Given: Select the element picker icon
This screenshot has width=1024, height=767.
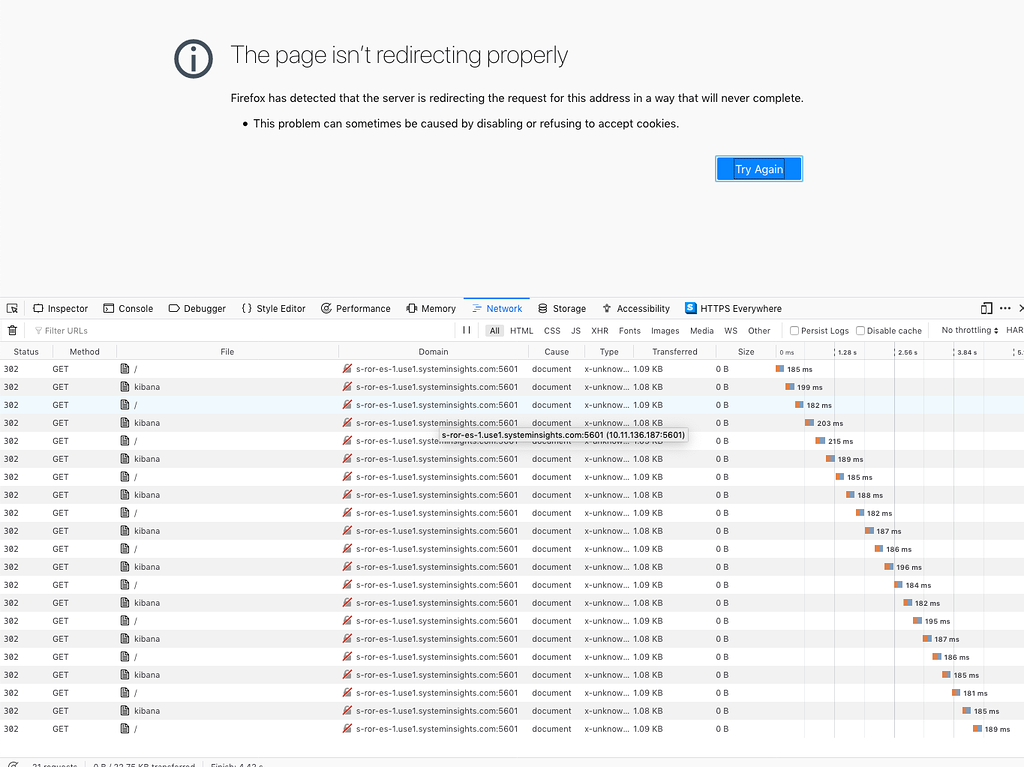Looking at the screenshot, I should tap(12, 308).
